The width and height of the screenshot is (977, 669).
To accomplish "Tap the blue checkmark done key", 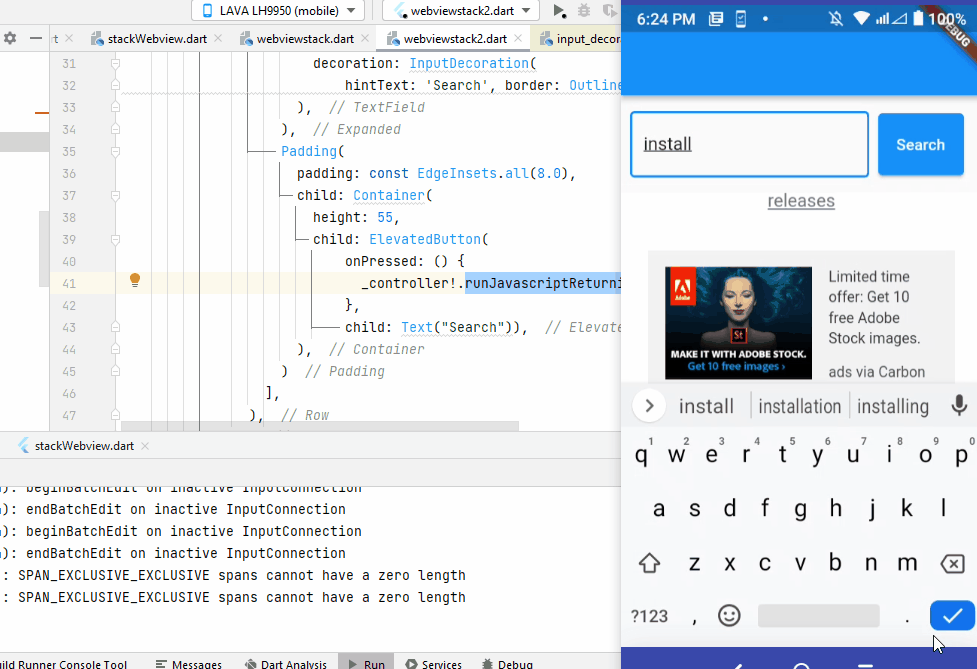I will pos(952,615).
